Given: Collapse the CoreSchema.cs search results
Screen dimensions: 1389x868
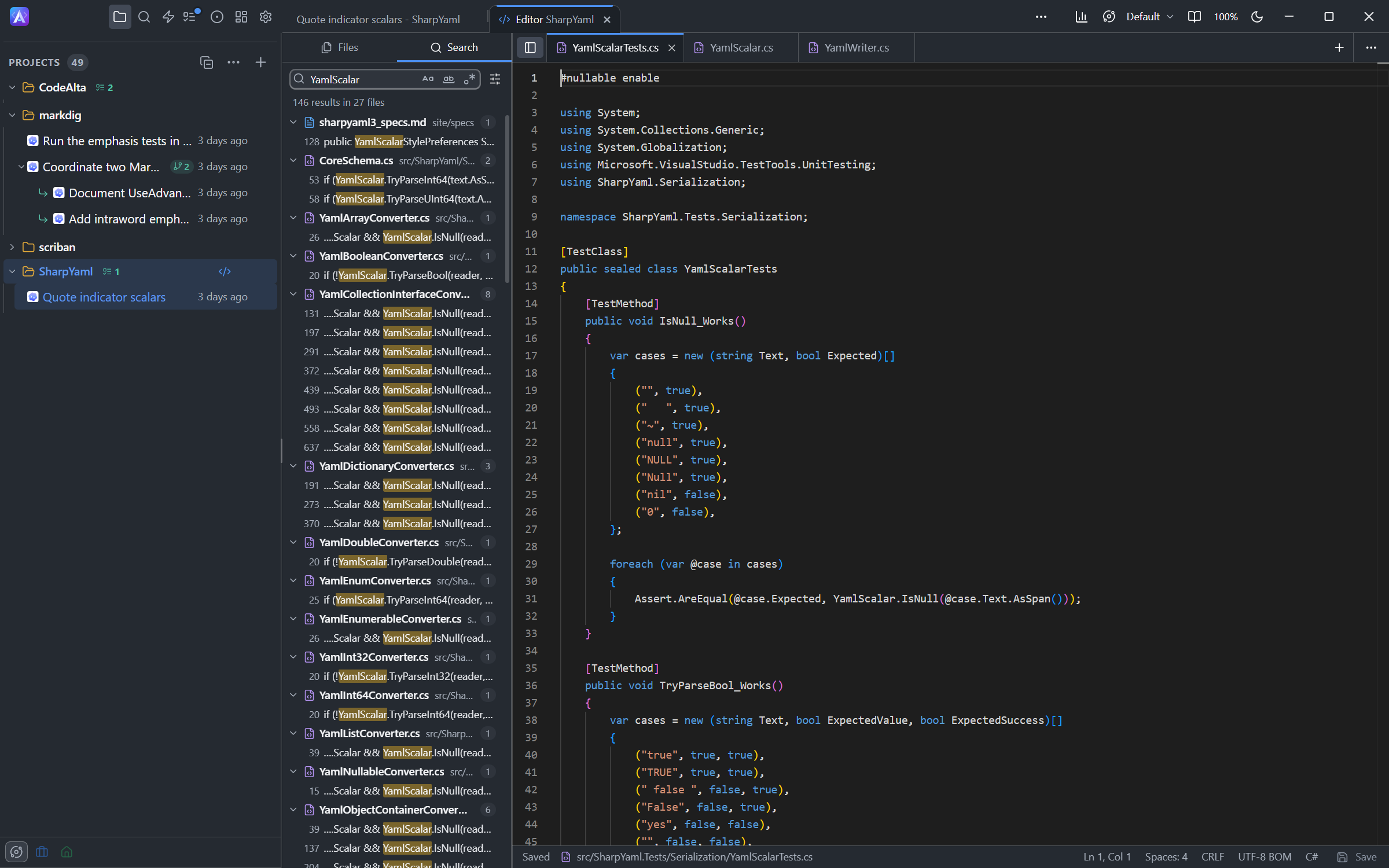Looking at the screenshot, I should tap(293, 160).
